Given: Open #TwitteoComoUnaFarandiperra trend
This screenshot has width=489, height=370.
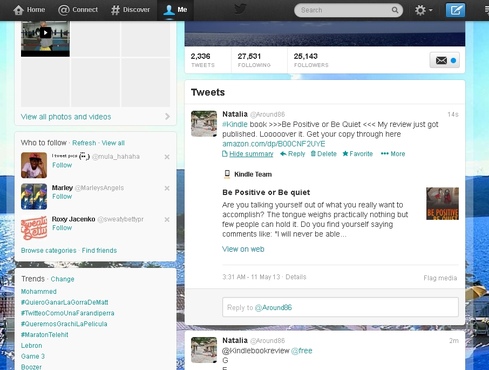Looking at the screenshot, I should click(x=68, y=313).
